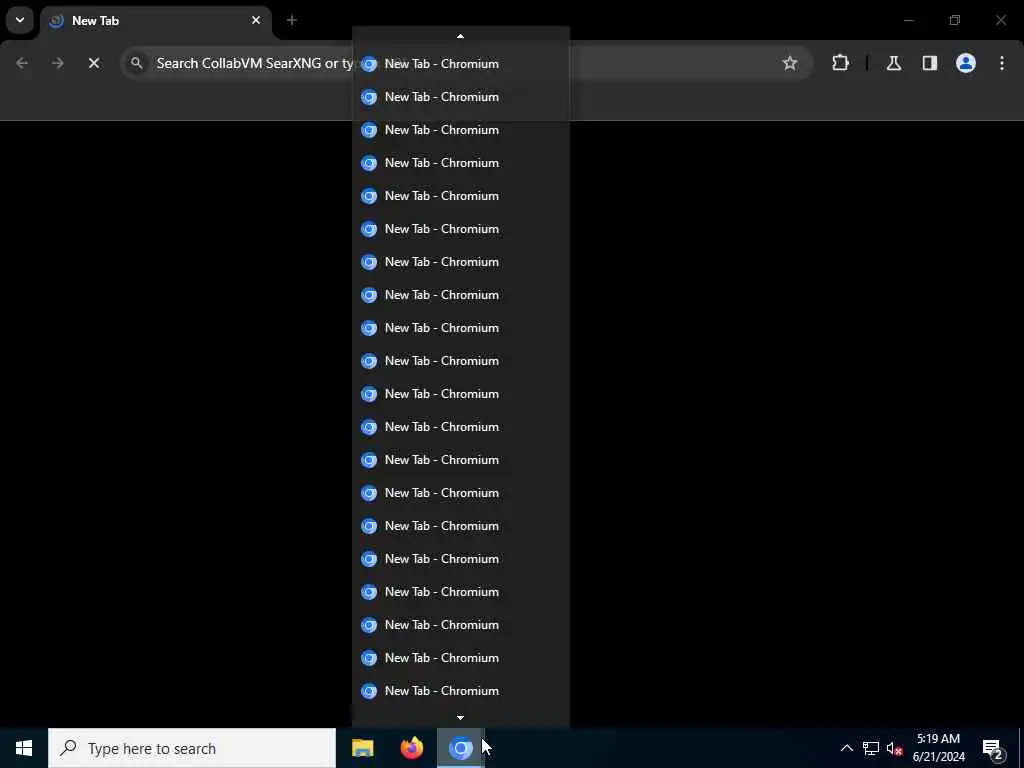Screen dimensions: 1024x768
Task: Go back to previous page
Action: 22,63
